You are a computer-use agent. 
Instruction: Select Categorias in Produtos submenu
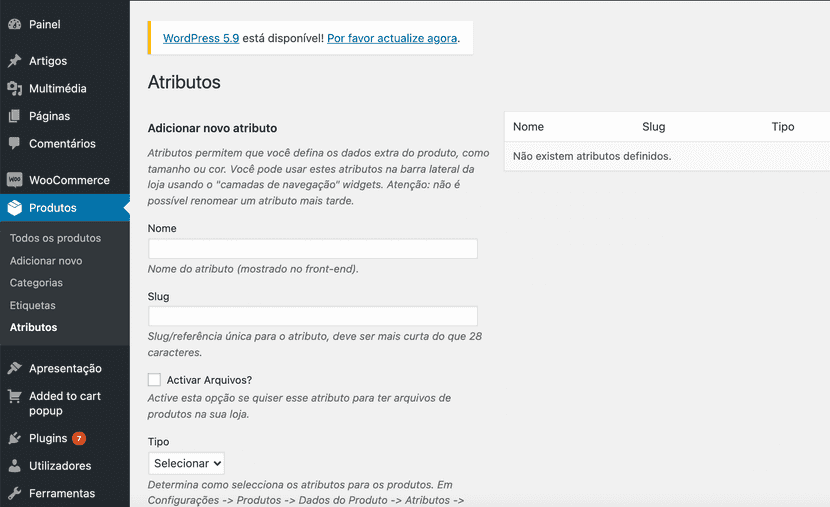pos(36,283)
